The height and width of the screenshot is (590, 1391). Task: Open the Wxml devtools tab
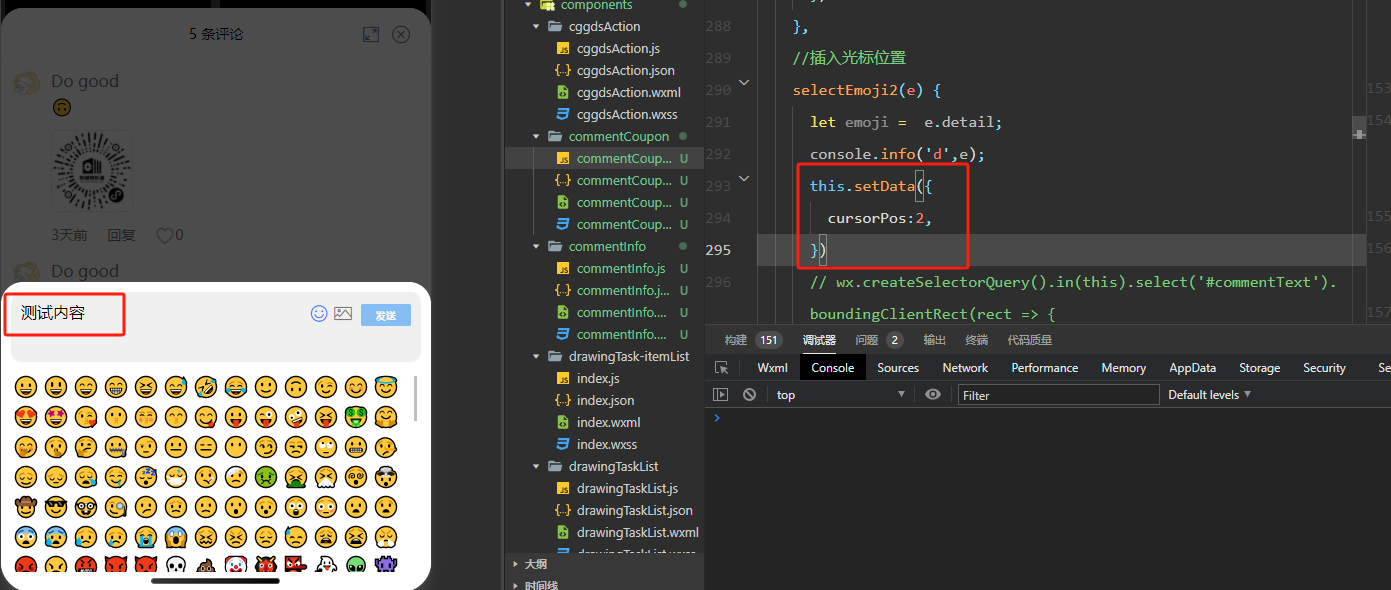click(x=772, y=368)
